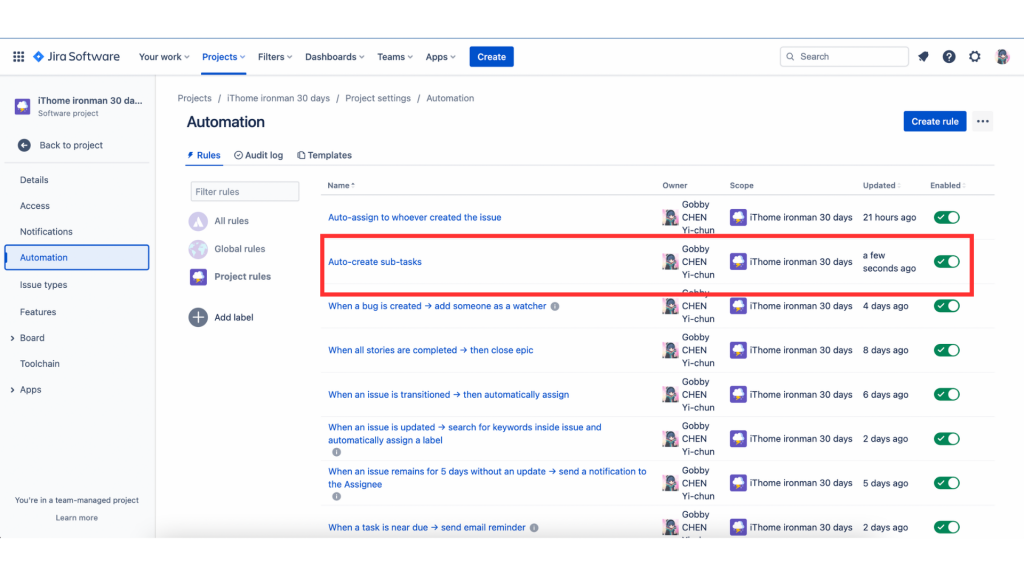Image resolution: width=1024 pixels, height=576 pixels.
Task: Open the Filters dropdown
Action: 275,57
